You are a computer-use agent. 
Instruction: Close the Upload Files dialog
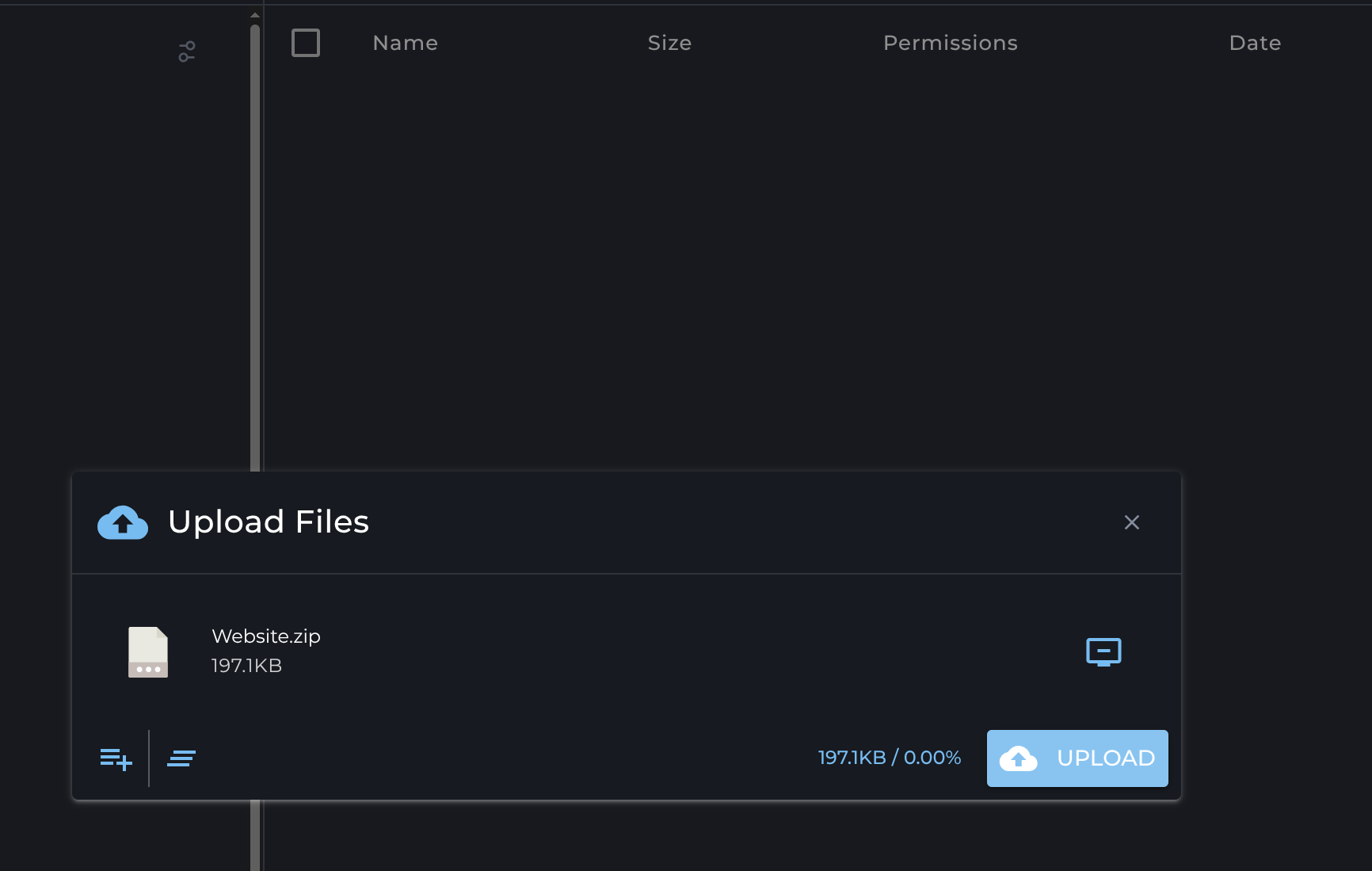1131,522
